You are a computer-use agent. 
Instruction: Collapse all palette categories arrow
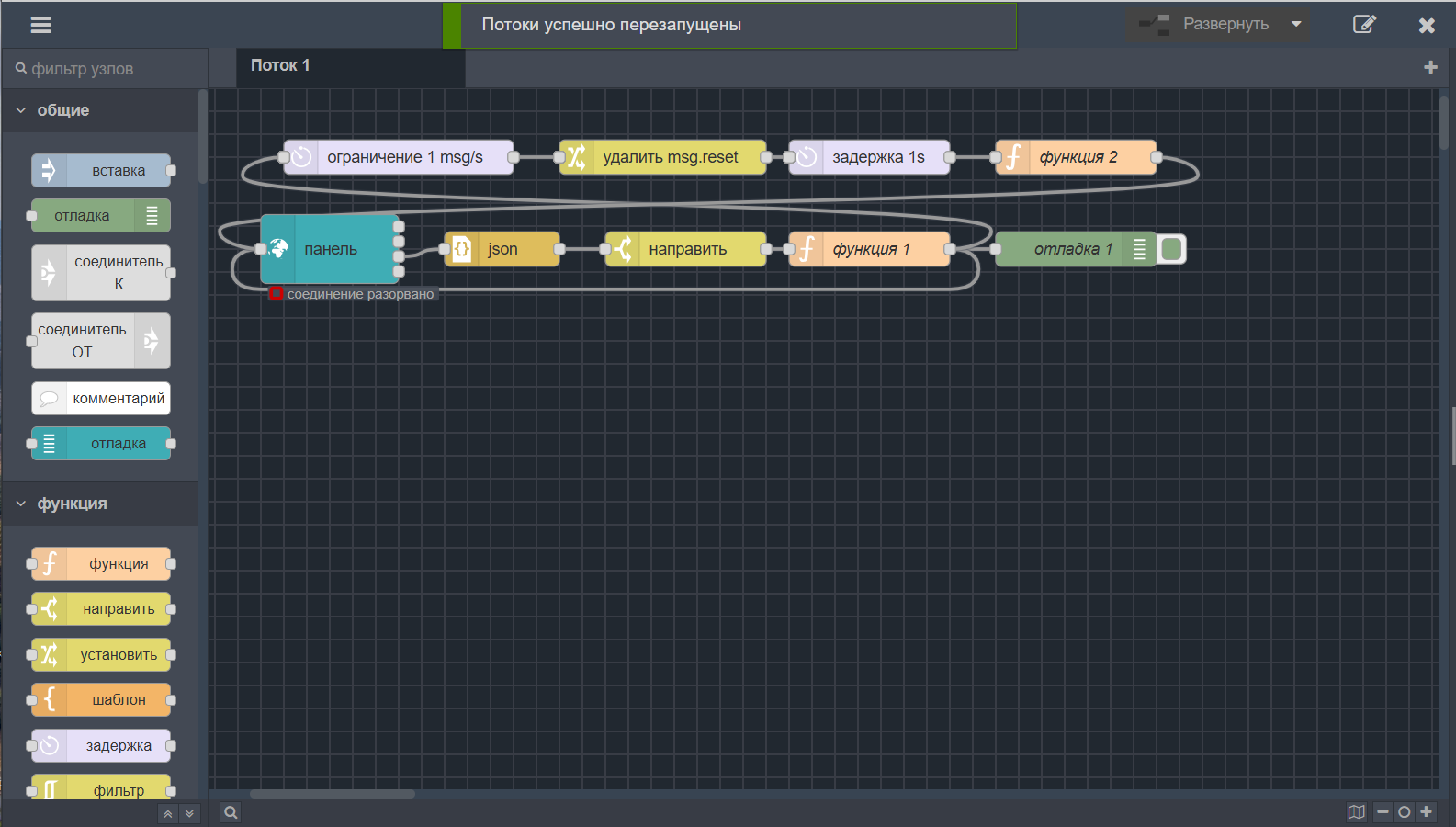point(168,814)
